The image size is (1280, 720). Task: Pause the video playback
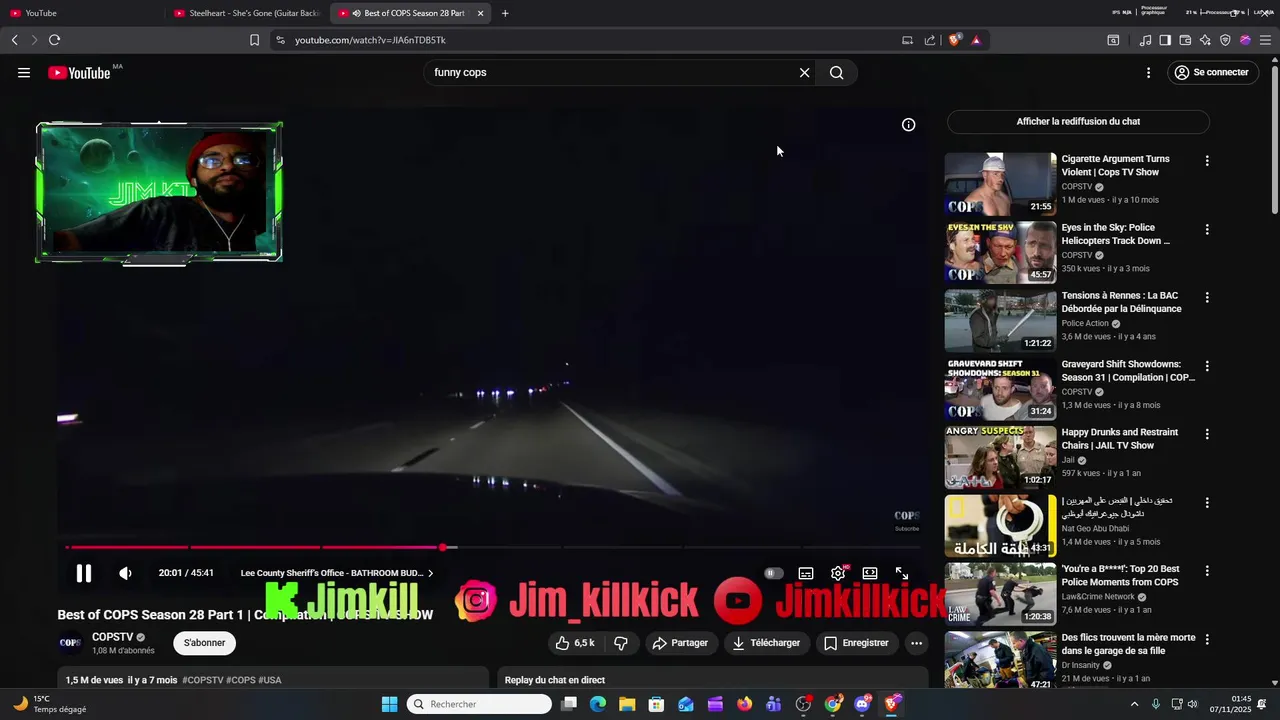point(84,573)
